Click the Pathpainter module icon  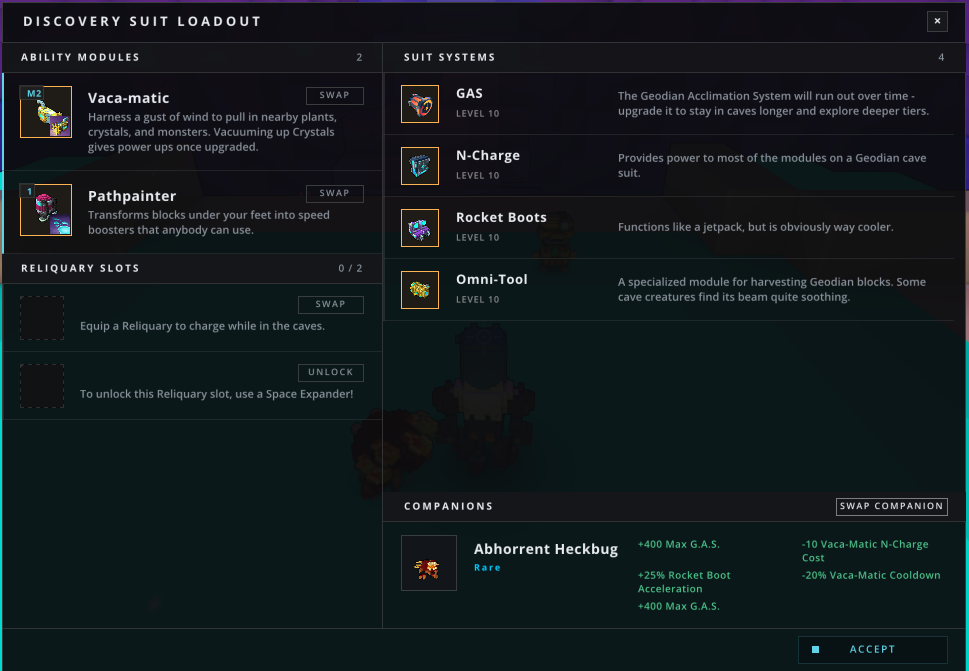(x=46, y=210)
